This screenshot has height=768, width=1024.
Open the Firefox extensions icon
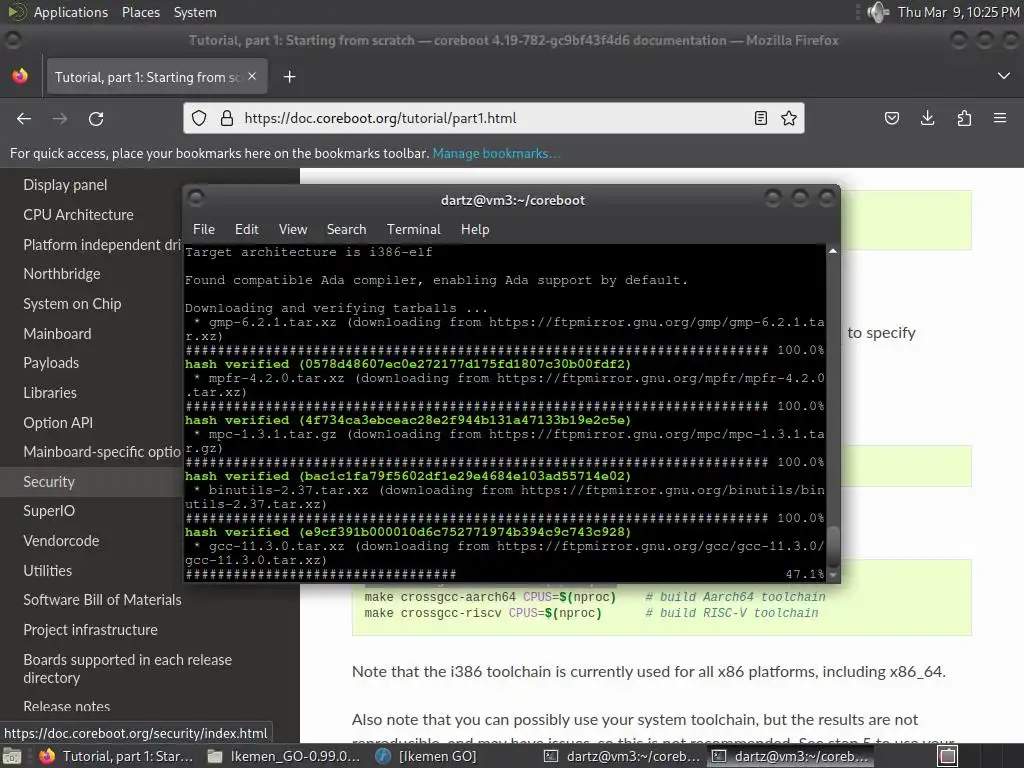964,118
